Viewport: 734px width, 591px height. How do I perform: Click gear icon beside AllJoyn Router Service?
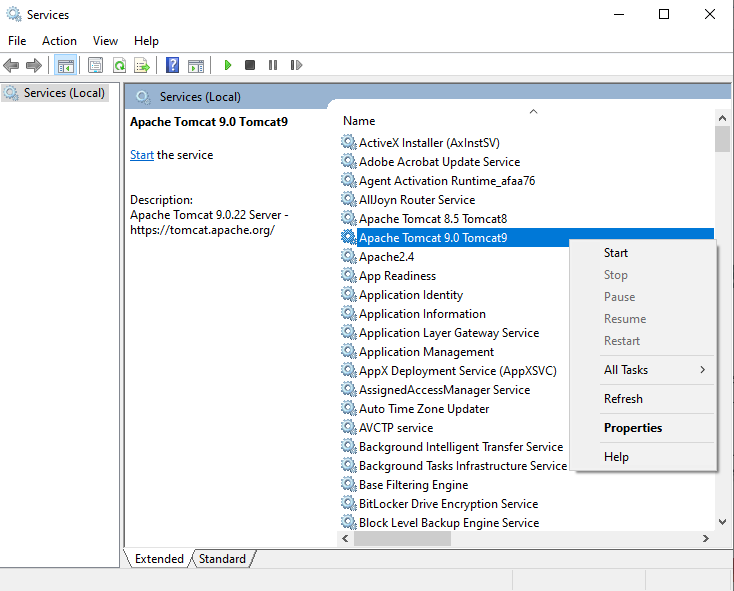coord(348,199)
